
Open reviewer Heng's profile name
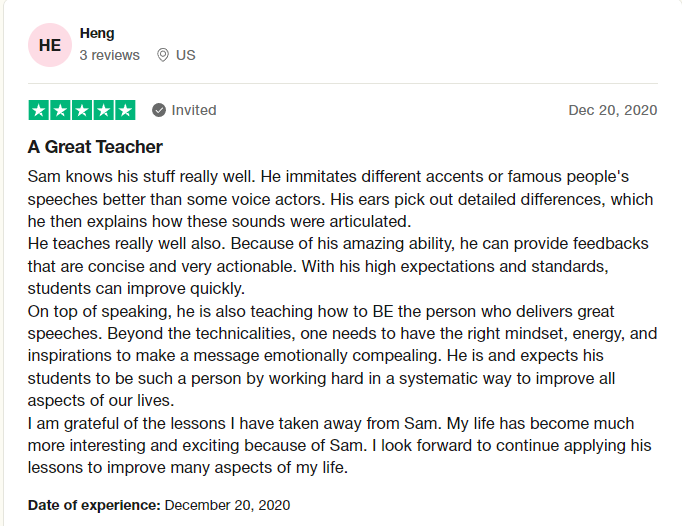(97, 33)
